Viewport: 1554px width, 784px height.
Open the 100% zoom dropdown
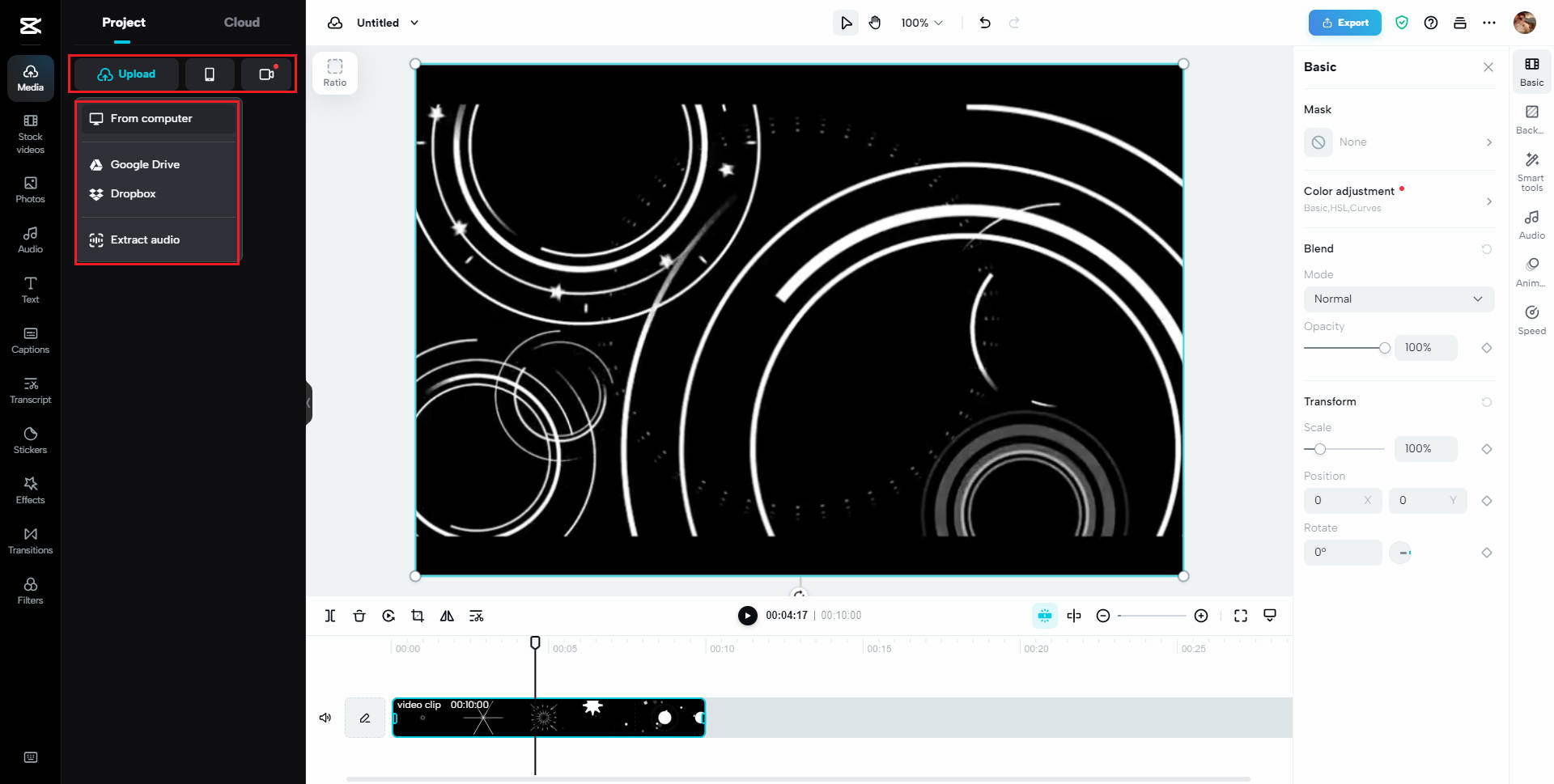click(x=922, y=23)
